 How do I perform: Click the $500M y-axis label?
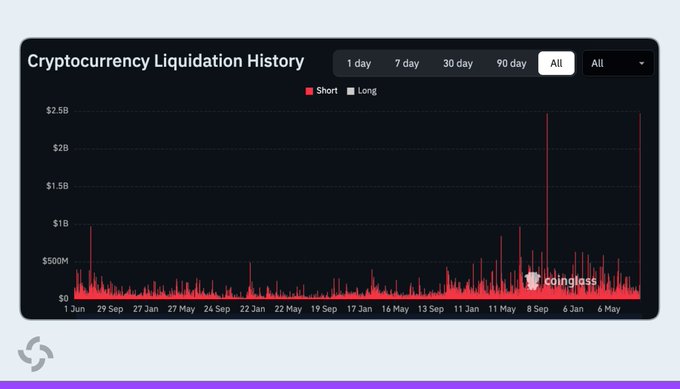click(x=55, y=261)
